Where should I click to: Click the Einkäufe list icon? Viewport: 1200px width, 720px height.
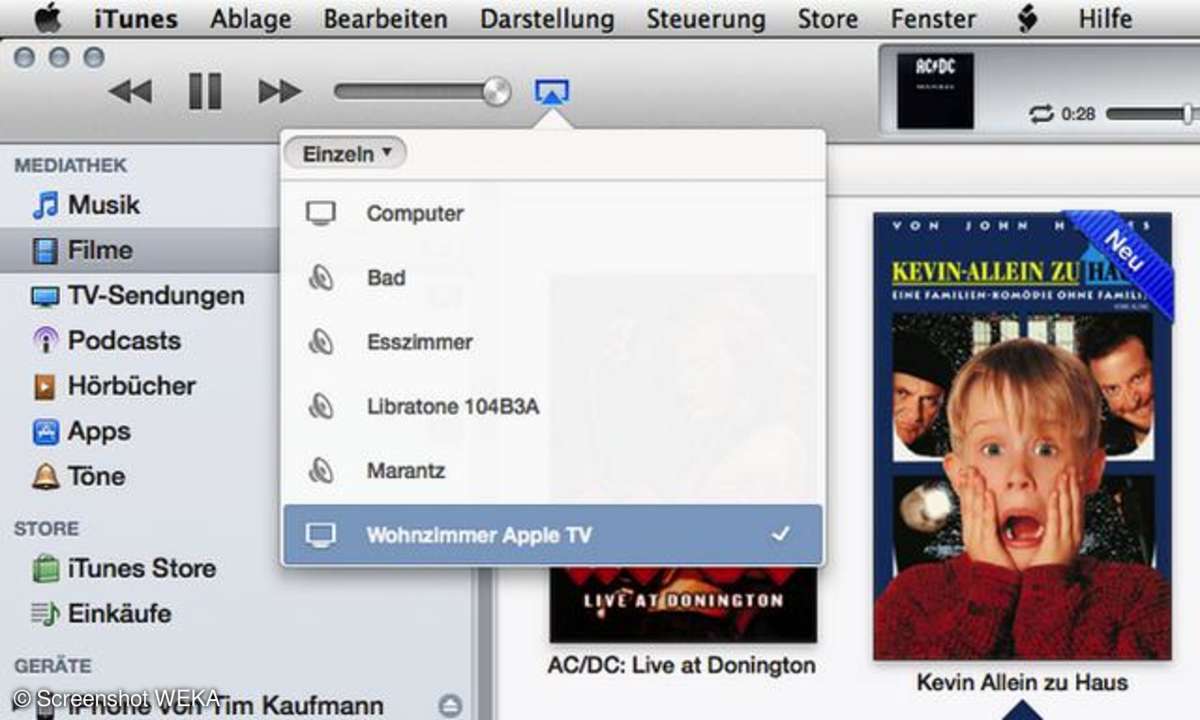coord(45,614)
